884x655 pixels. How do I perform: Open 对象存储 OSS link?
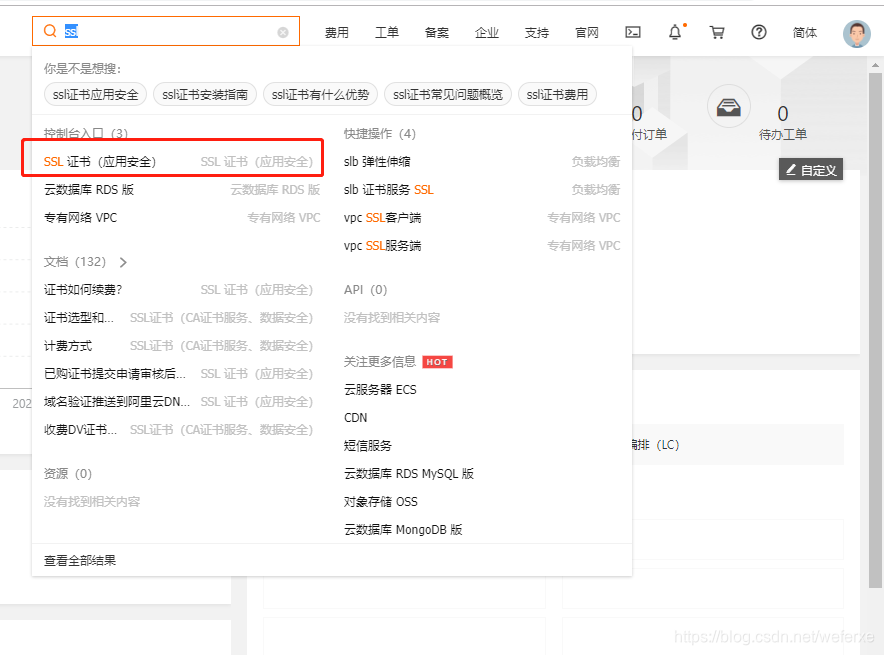click(381, 502)
